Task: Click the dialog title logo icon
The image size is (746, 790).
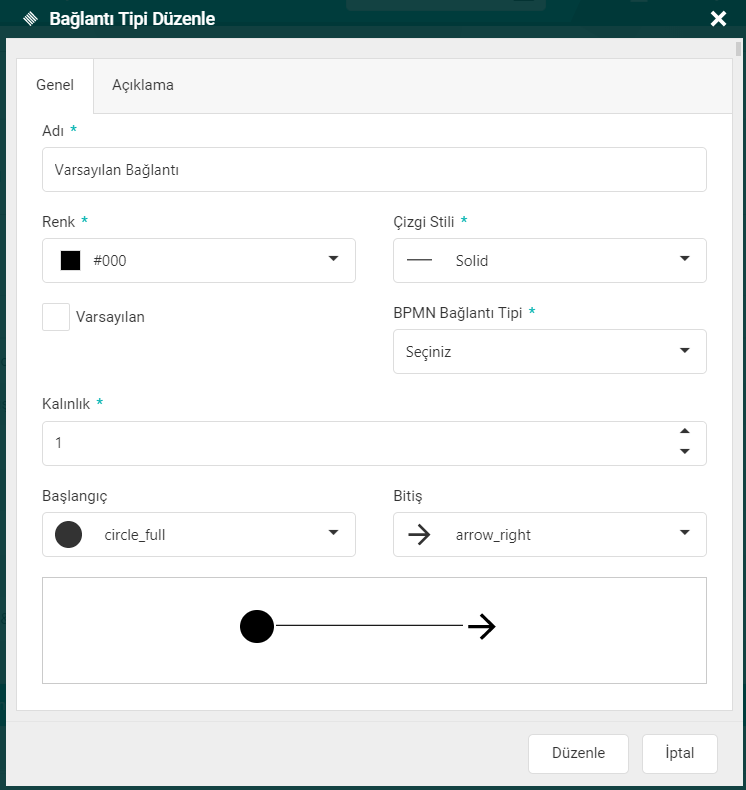Action: 30,18
